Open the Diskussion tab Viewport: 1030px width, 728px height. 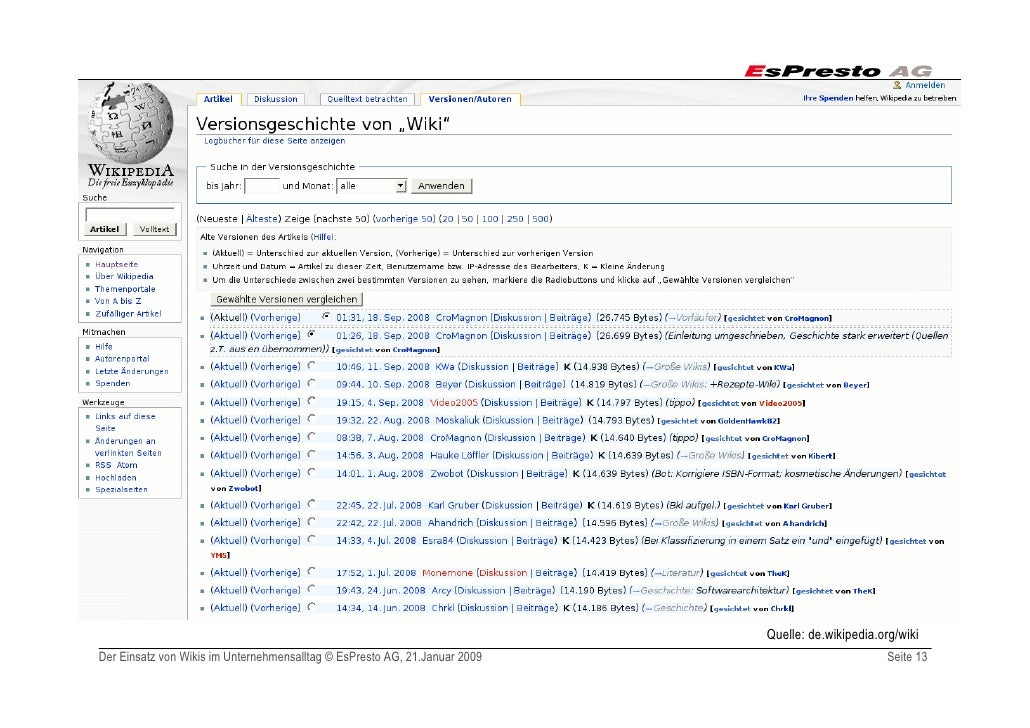coord(276,99)
